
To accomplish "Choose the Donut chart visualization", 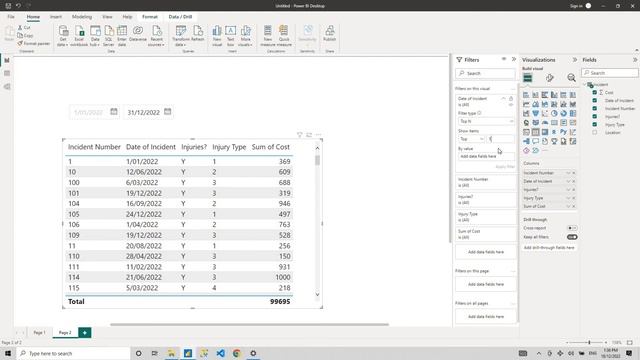I will pyautogui.click(x=563, y=113).
